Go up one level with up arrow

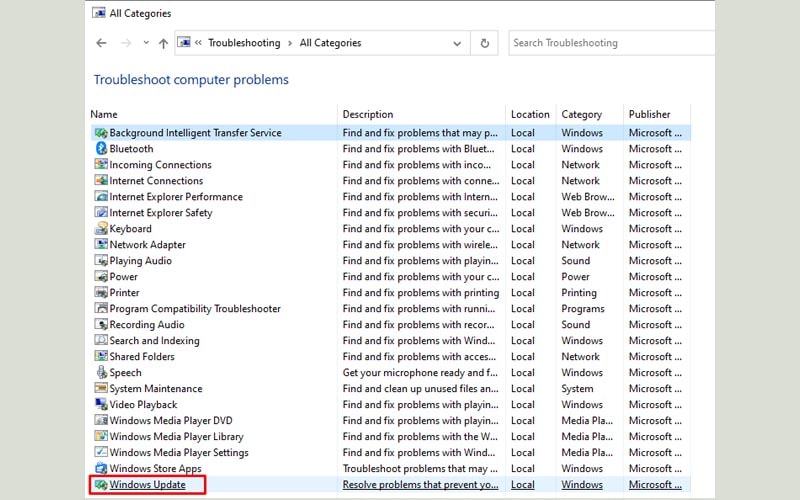click(x=163, y=43)
